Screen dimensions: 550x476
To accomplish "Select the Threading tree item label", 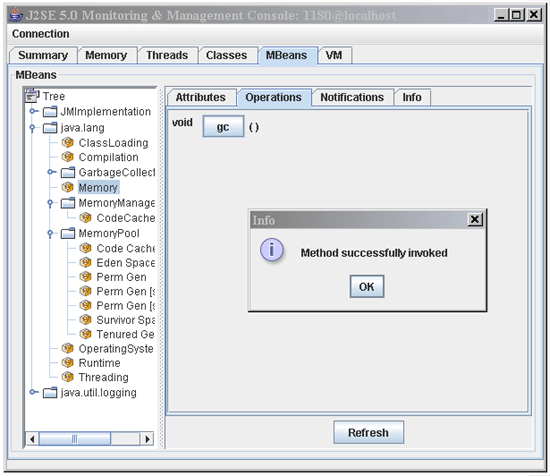I will (x=103, y=377).
